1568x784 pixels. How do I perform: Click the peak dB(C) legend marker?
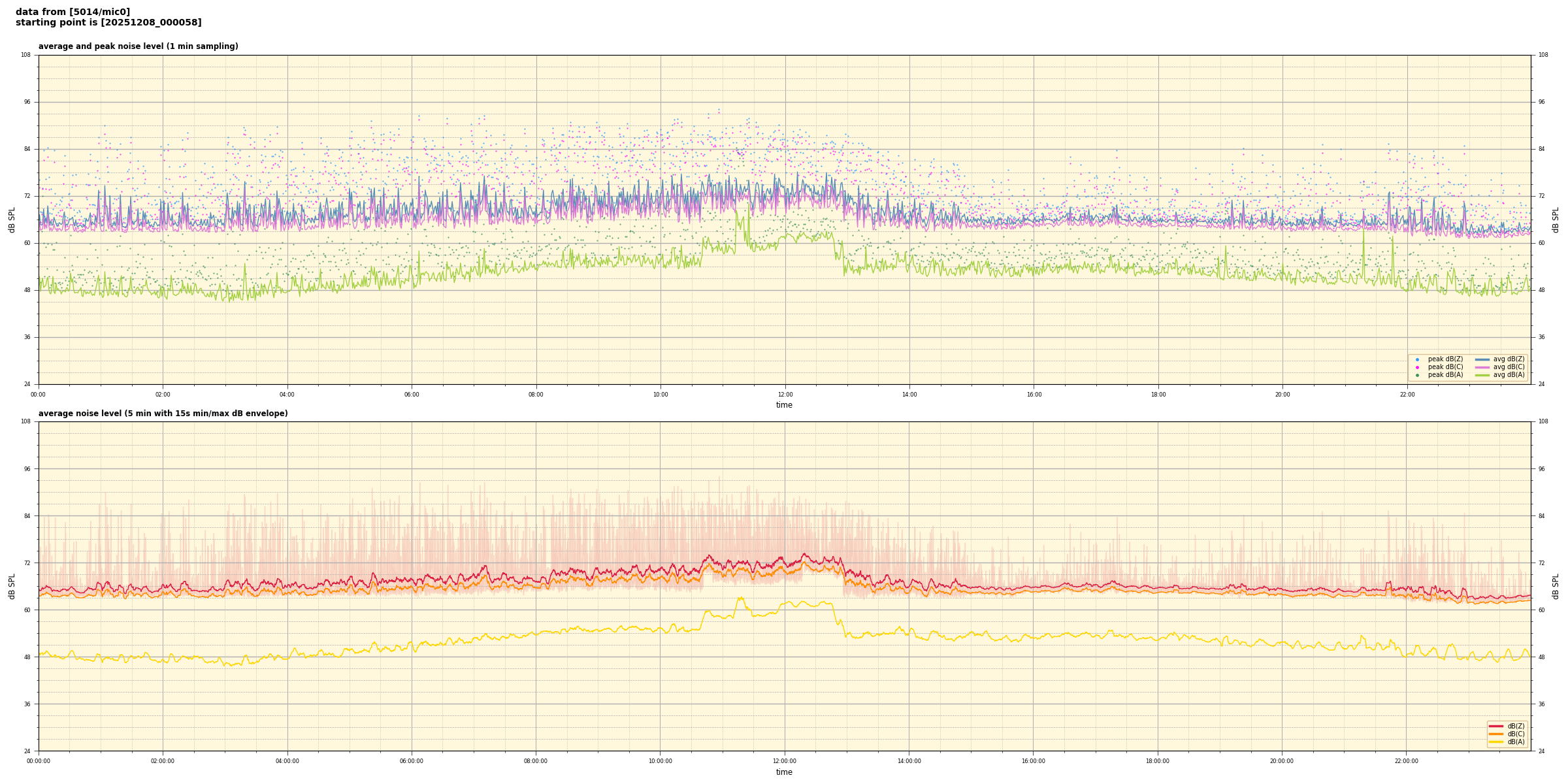(x=1417, y=367)
